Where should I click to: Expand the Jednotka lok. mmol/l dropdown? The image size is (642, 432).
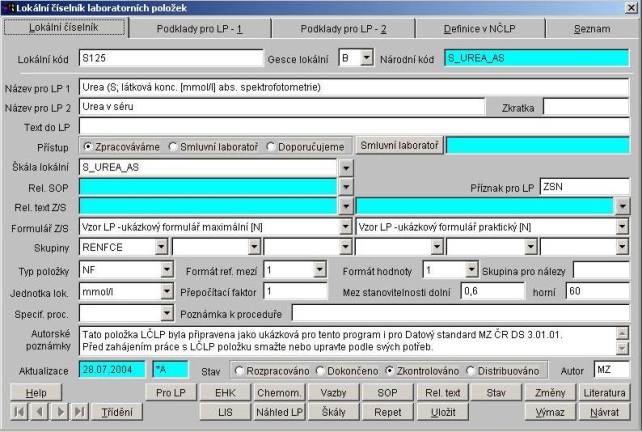[x=166, y=291]
